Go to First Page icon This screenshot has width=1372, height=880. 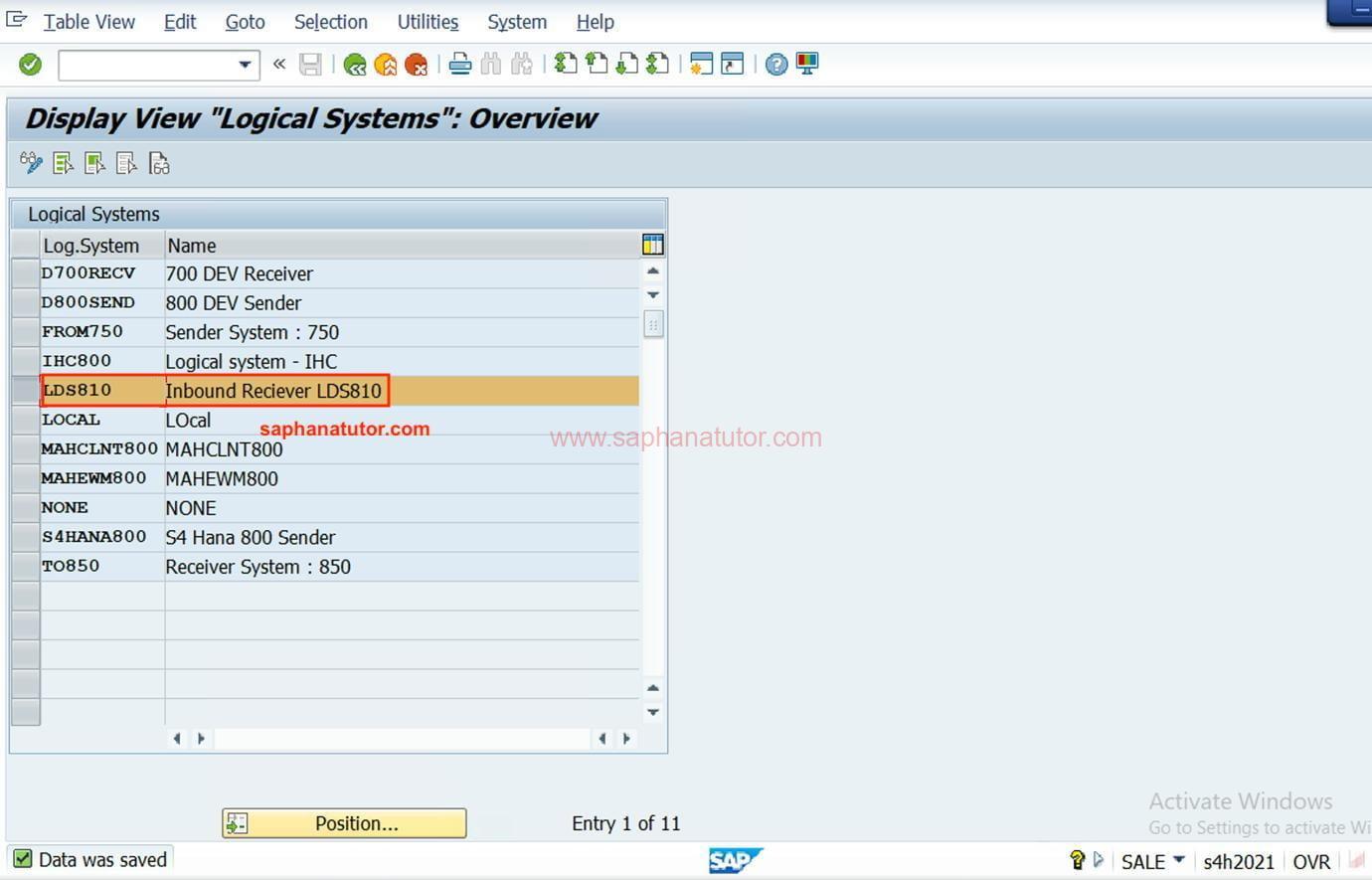566,65
